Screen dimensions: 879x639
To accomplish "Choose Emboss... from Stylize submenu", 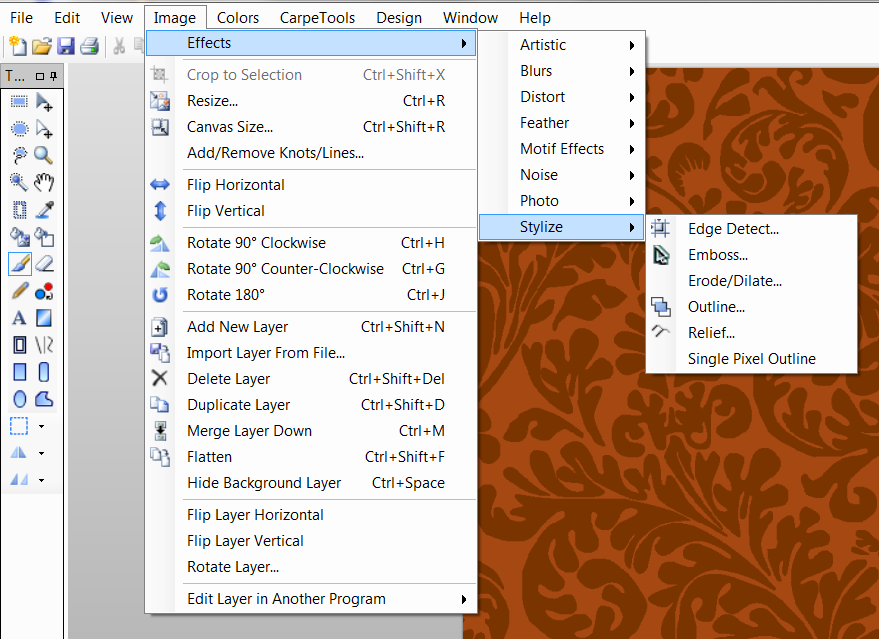I will (x=717, y=255).
